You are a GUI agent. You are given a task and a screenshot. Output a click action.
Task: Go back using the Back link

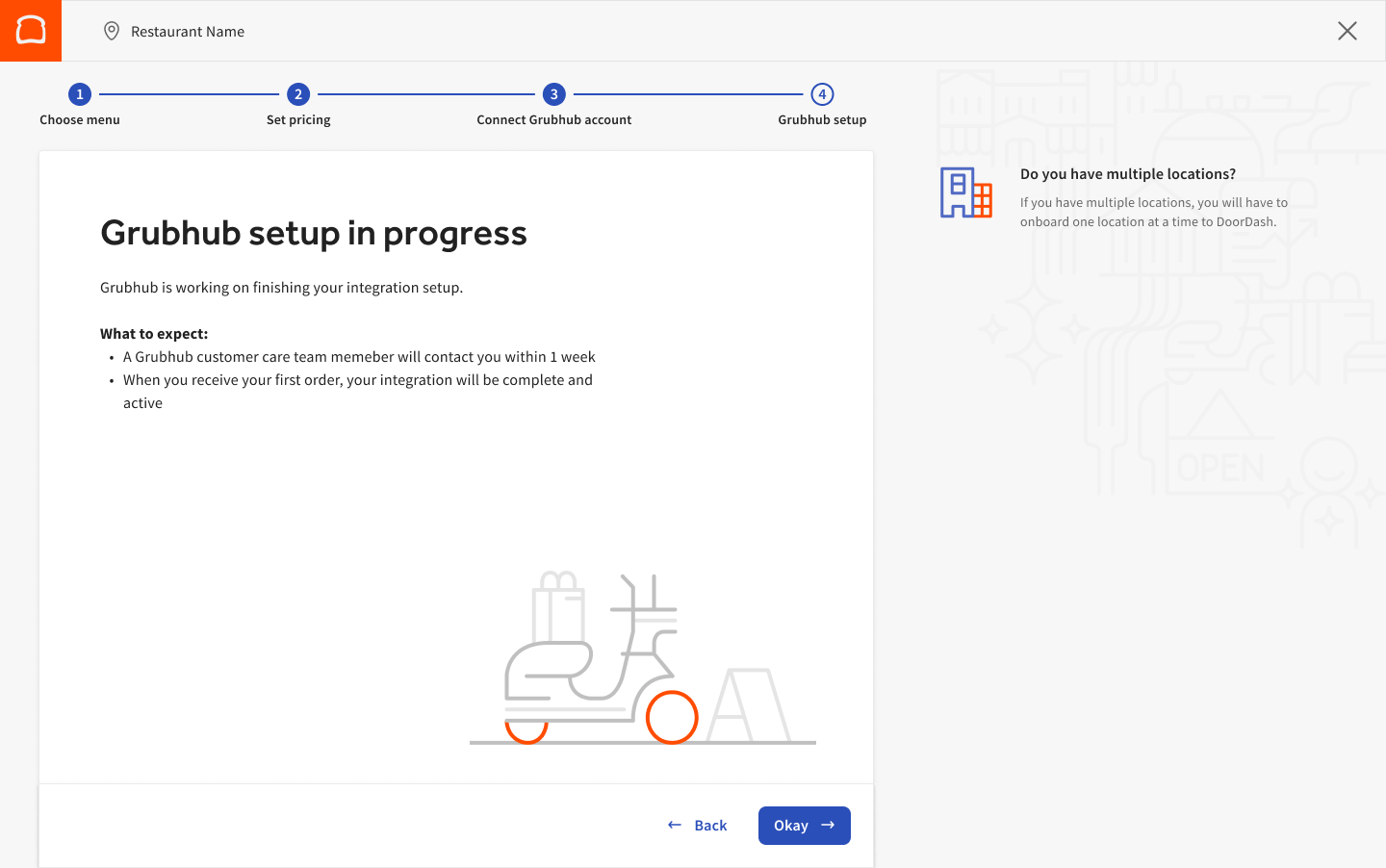tap(709, 825)
